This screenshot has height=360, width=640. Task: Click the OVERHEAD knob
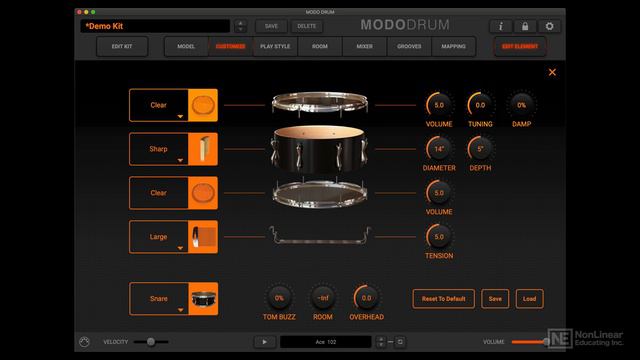367,298
